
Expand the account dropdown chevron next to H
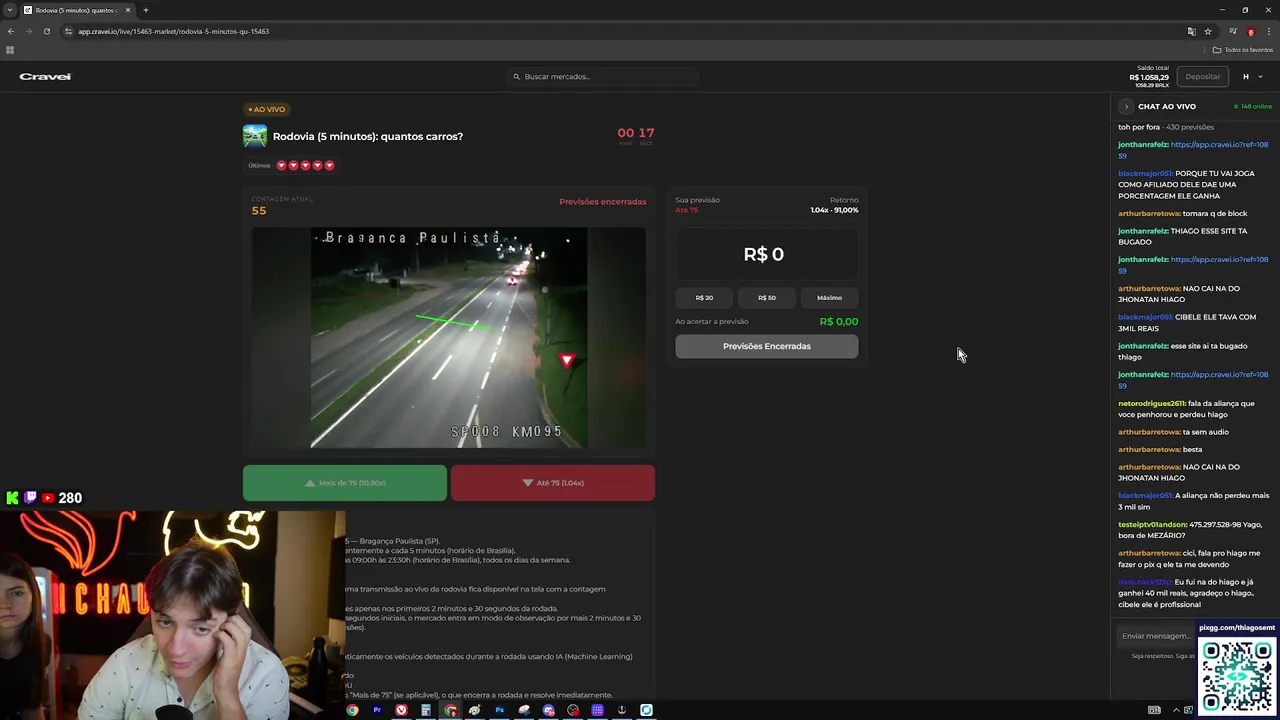[x=1260, y=77]
